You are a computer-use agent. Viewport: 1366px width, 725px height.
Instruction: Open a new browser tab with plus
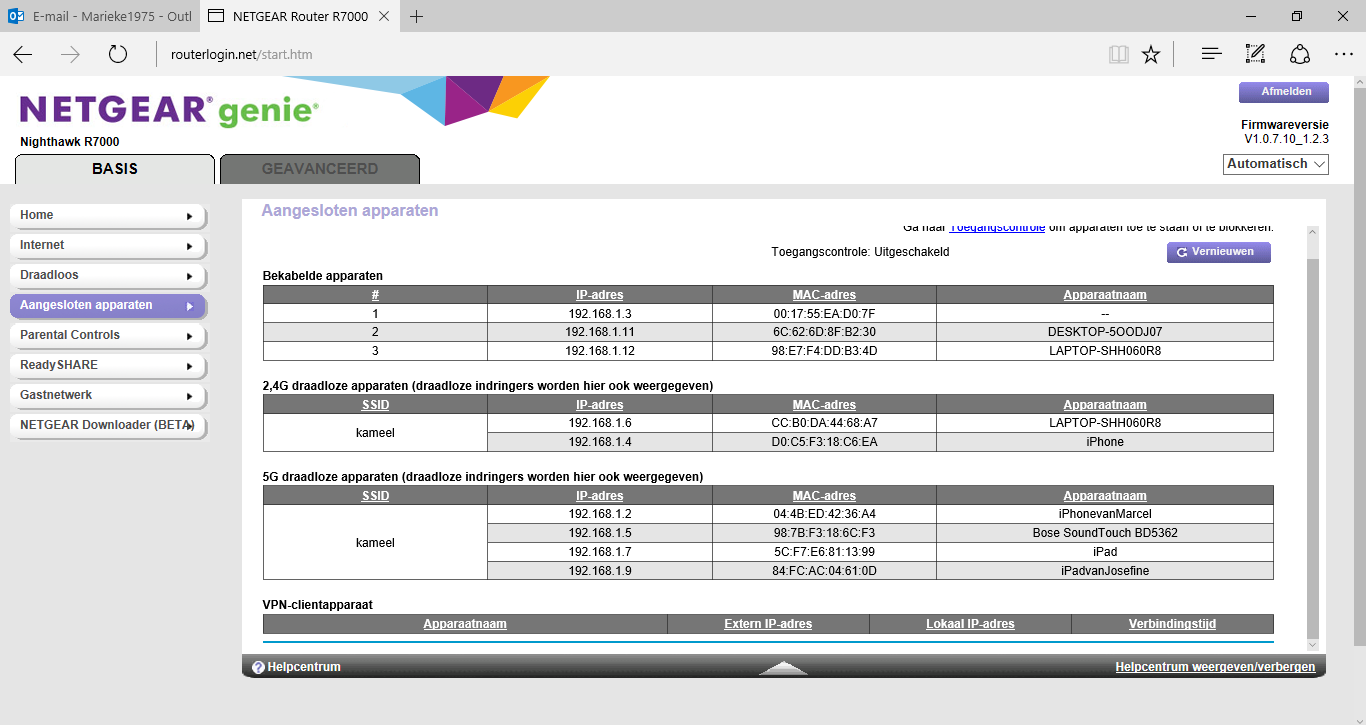coord(417,16)
